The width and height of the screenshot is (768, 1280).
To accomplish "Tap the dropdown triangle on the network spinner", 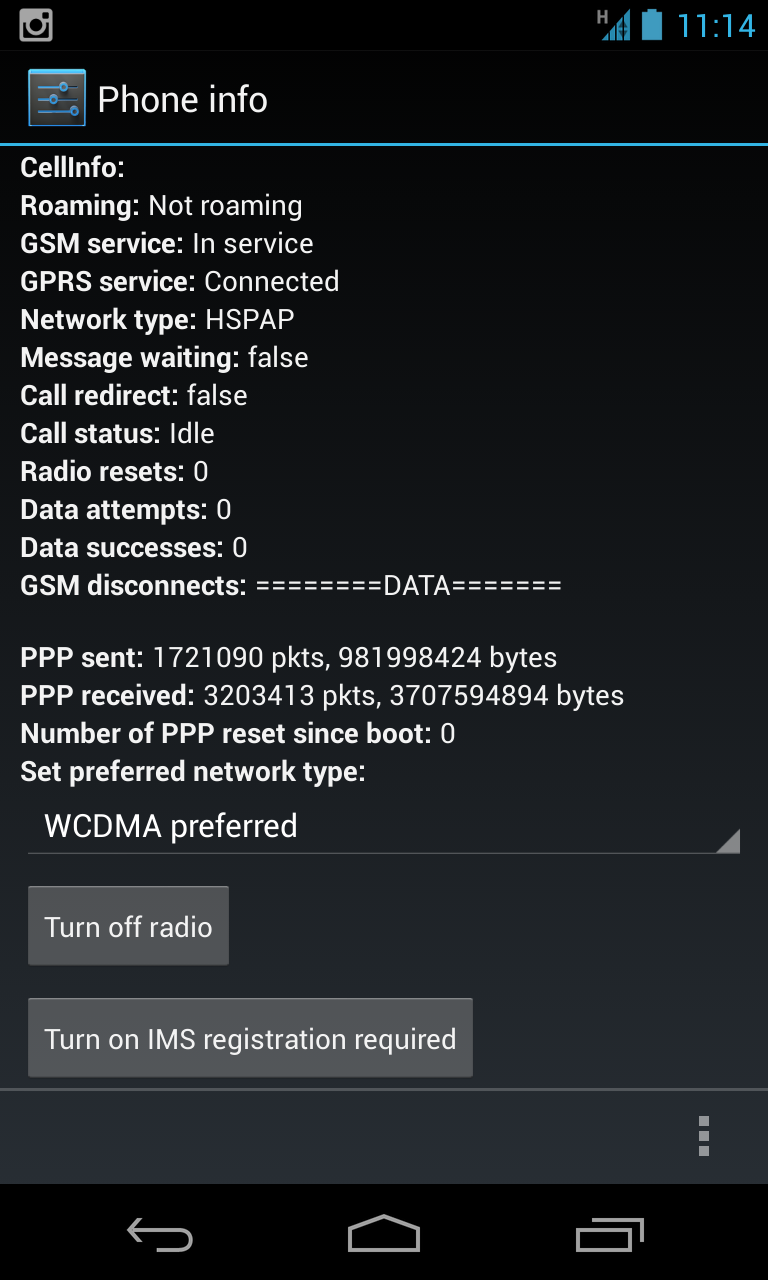I will 728,840.
